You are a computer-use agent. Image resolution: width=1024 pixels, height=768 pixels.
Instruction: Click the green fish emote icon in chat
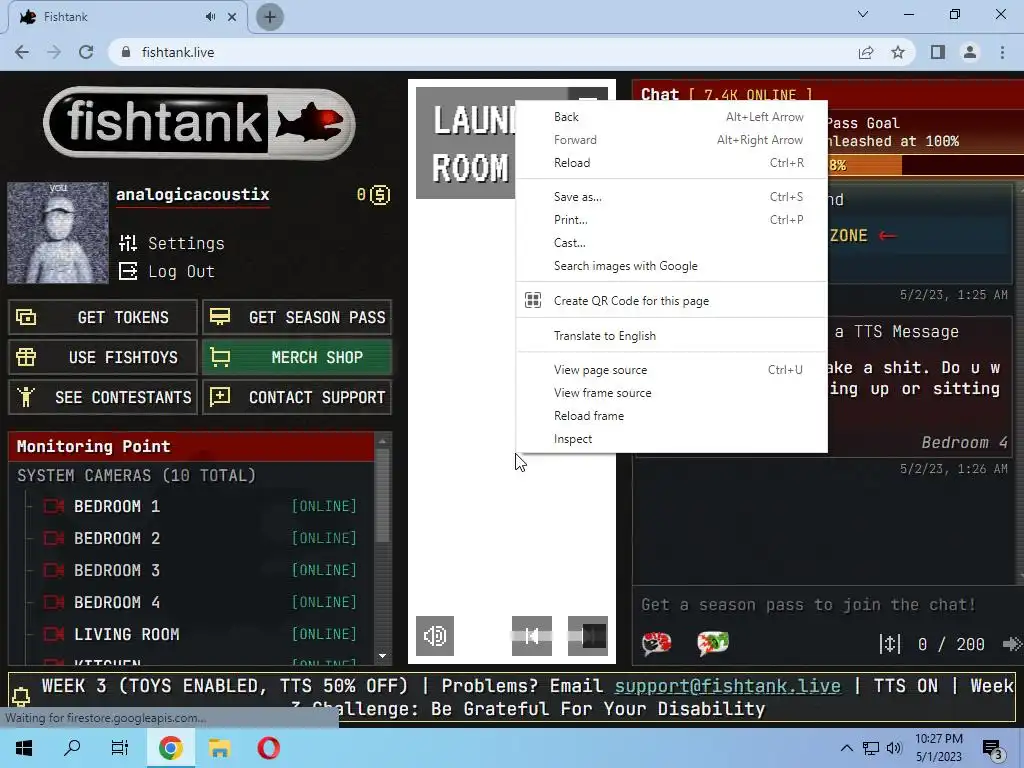(x=712, y=644)
